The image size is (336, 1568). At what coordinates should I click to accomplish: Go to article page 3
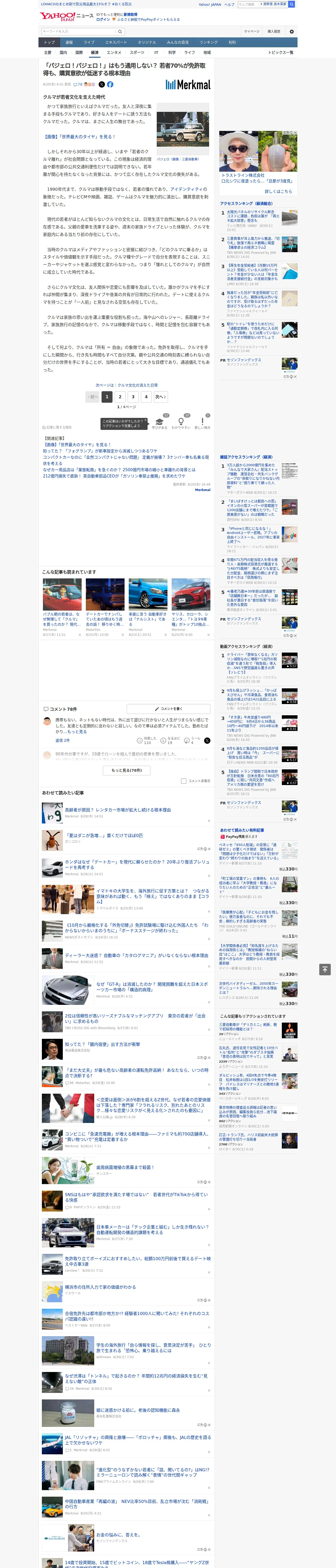click(x=133, y=397)
